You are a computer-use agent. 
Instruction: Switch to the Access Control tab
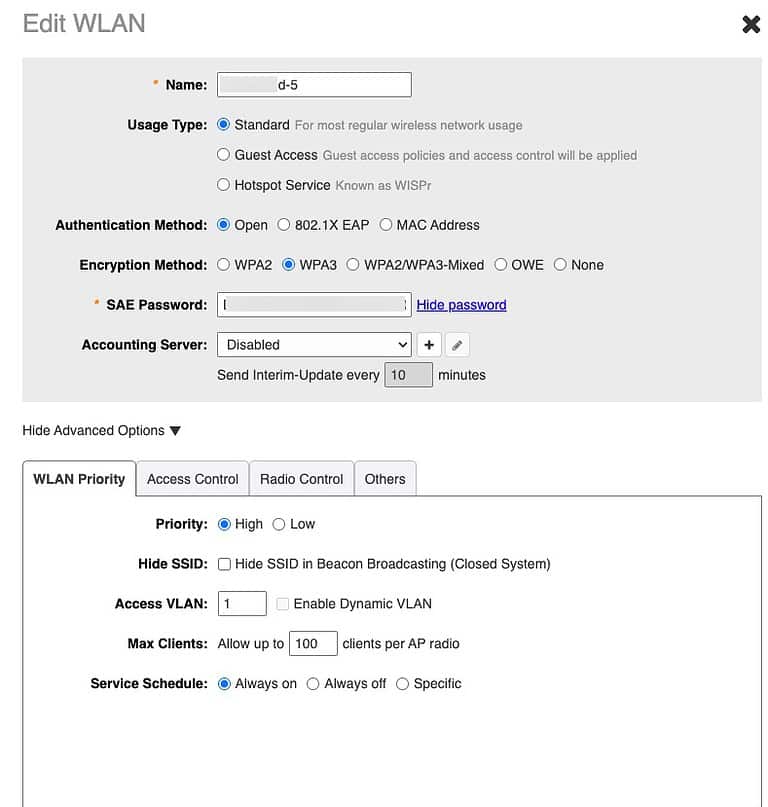pos(192,478)
